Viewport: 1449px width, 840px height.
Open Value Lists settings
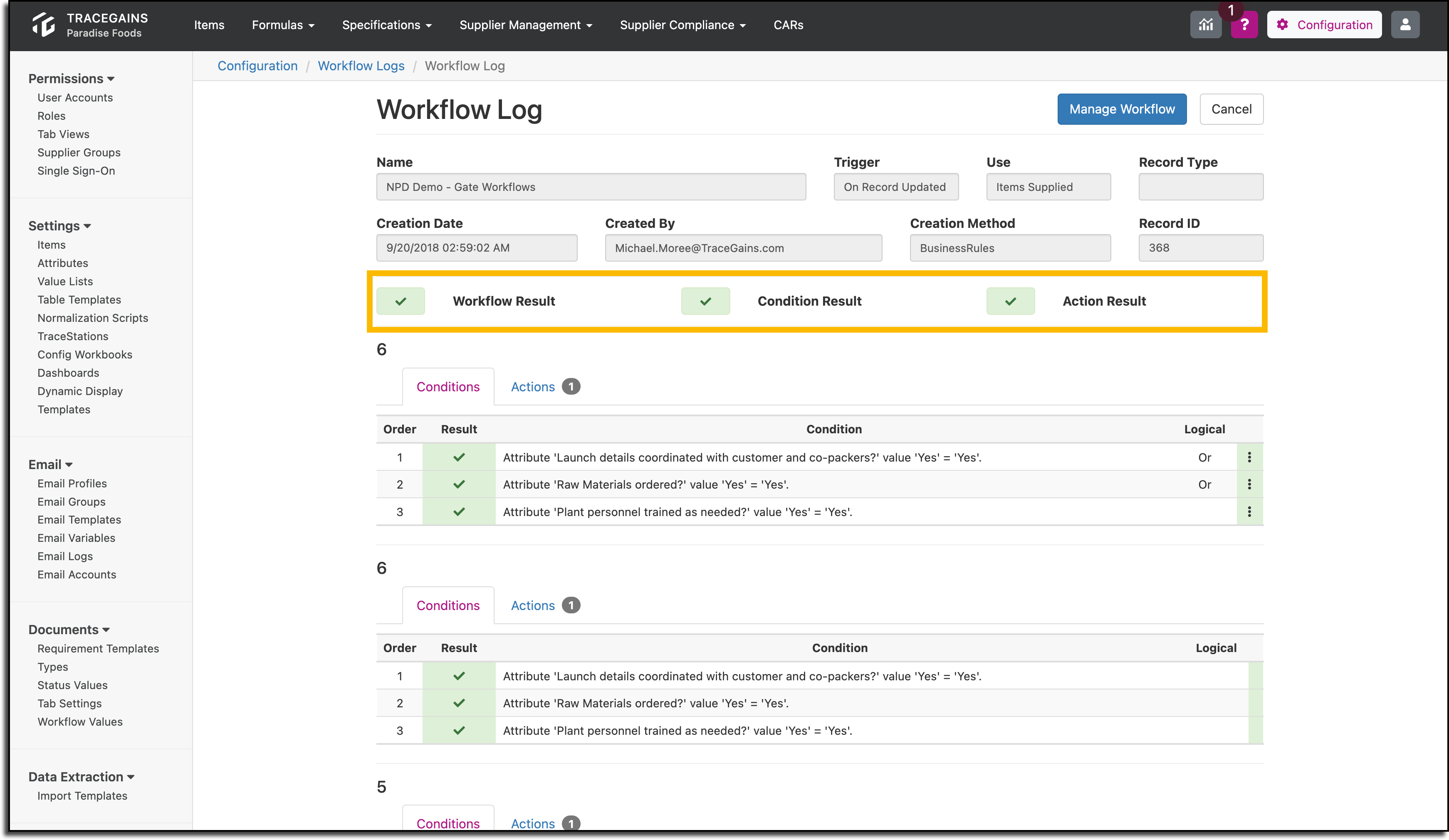coord(65,281)
